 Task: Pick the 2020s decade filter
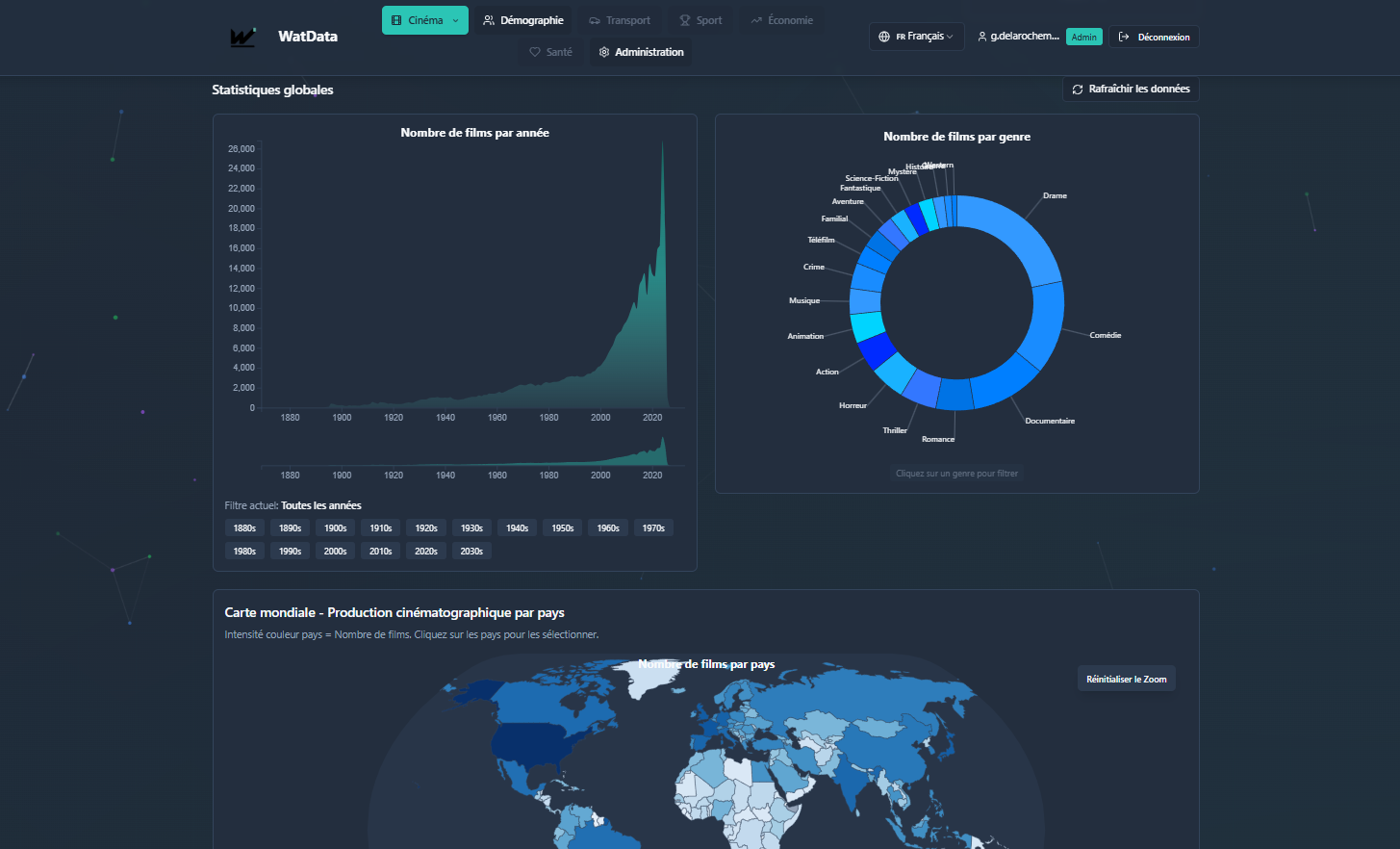point(426,551)
